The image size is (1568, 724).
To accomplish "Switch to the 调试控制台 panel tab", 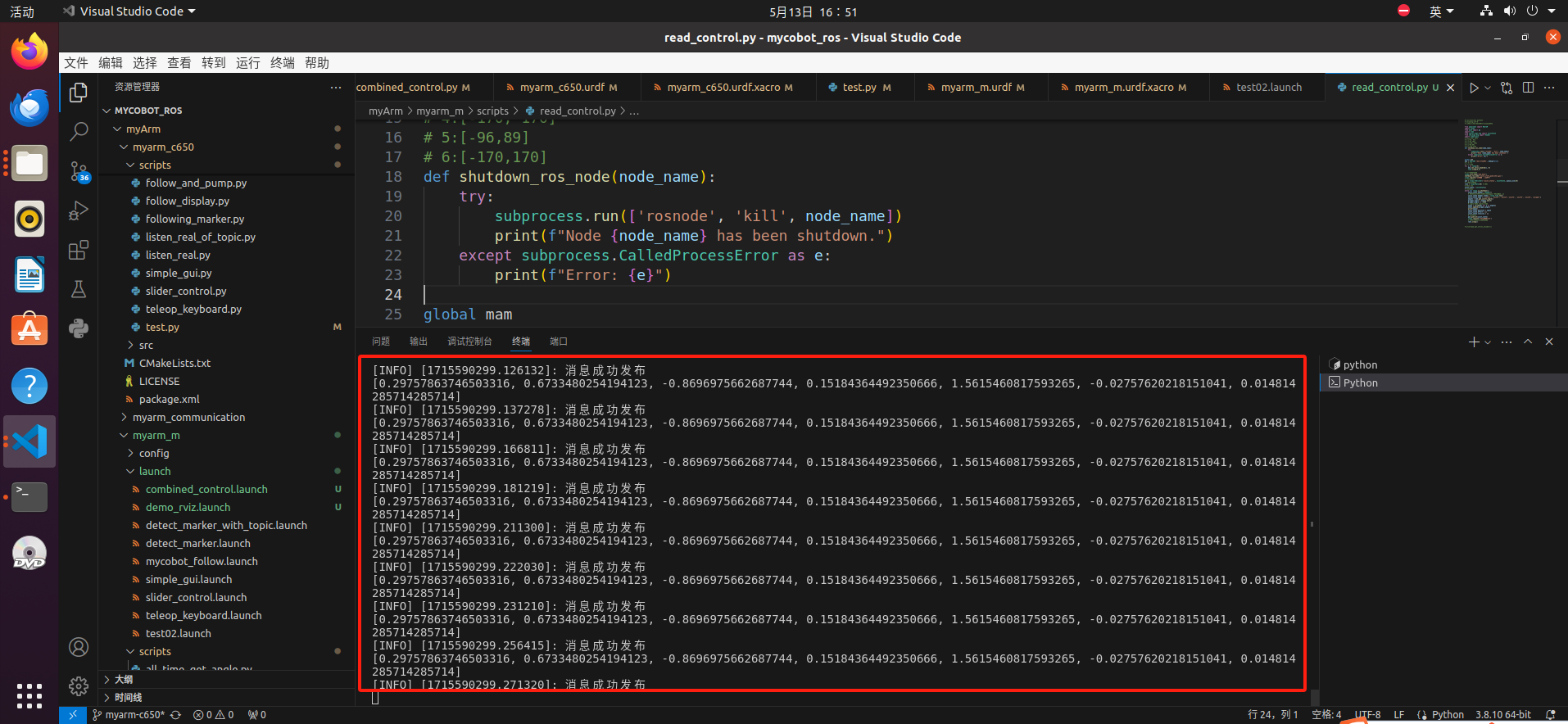I will click(469, 342).
